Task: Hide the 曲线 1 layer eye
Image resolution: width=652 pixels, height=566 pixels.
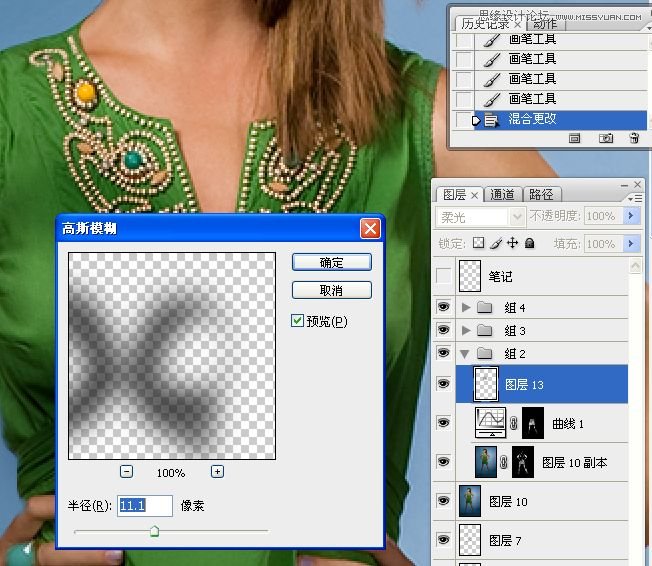Action: coord(443,423)
